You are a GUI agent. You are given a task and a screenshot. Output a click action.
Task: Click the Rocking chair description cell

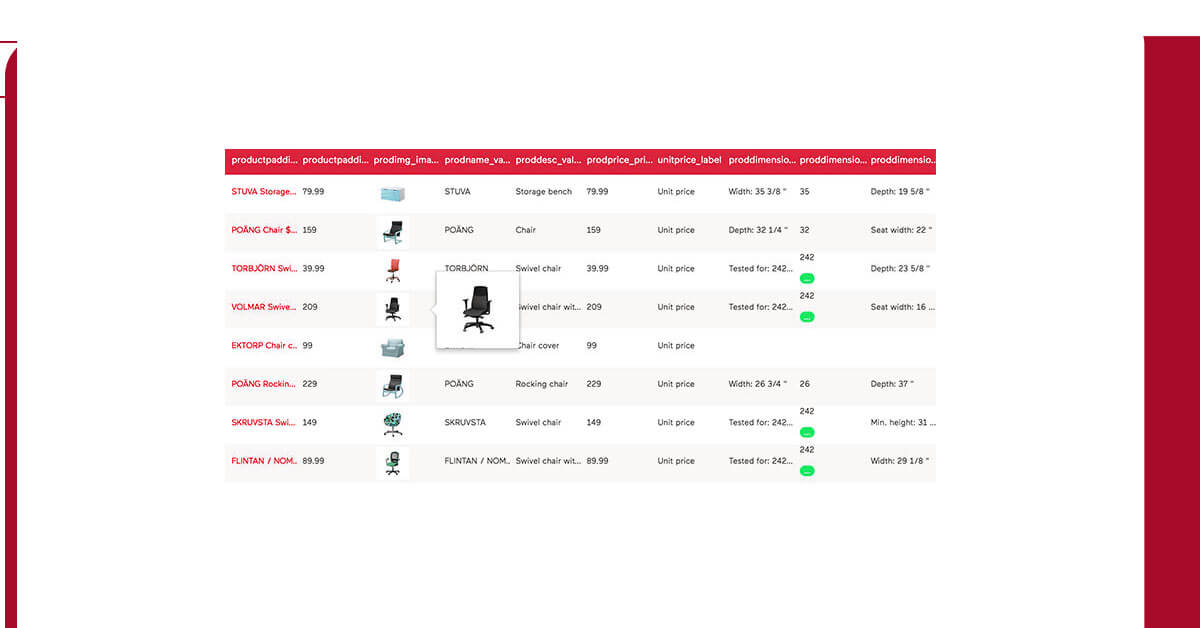[x=542, y=384]
